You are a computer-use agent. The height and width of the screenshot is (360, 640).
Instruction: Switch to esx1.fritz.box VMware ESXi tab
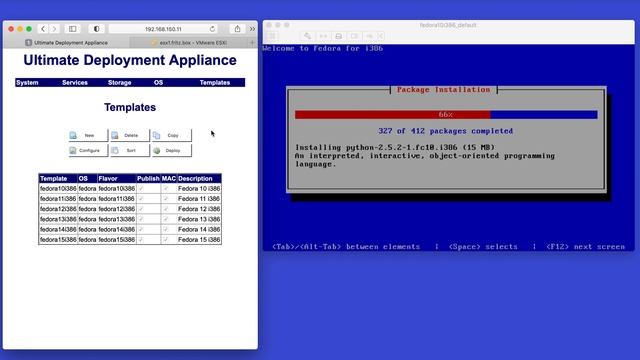point(189,42)
